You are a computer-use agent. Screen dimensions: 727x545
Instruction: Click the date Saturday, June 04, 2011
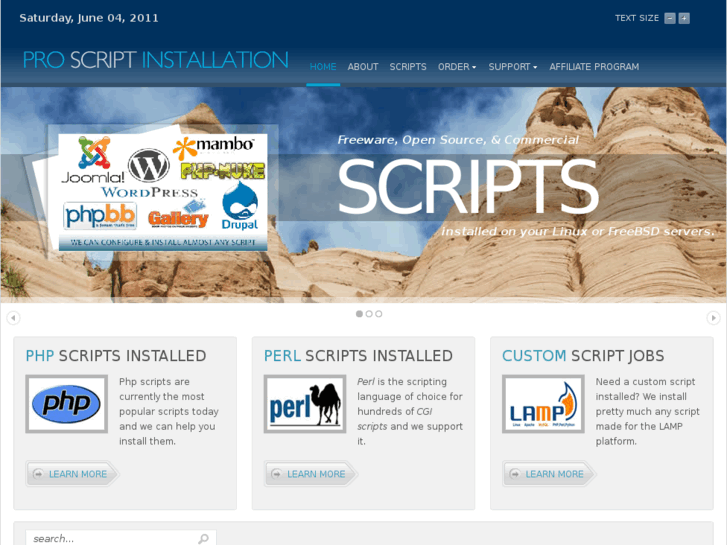[89, 18]
